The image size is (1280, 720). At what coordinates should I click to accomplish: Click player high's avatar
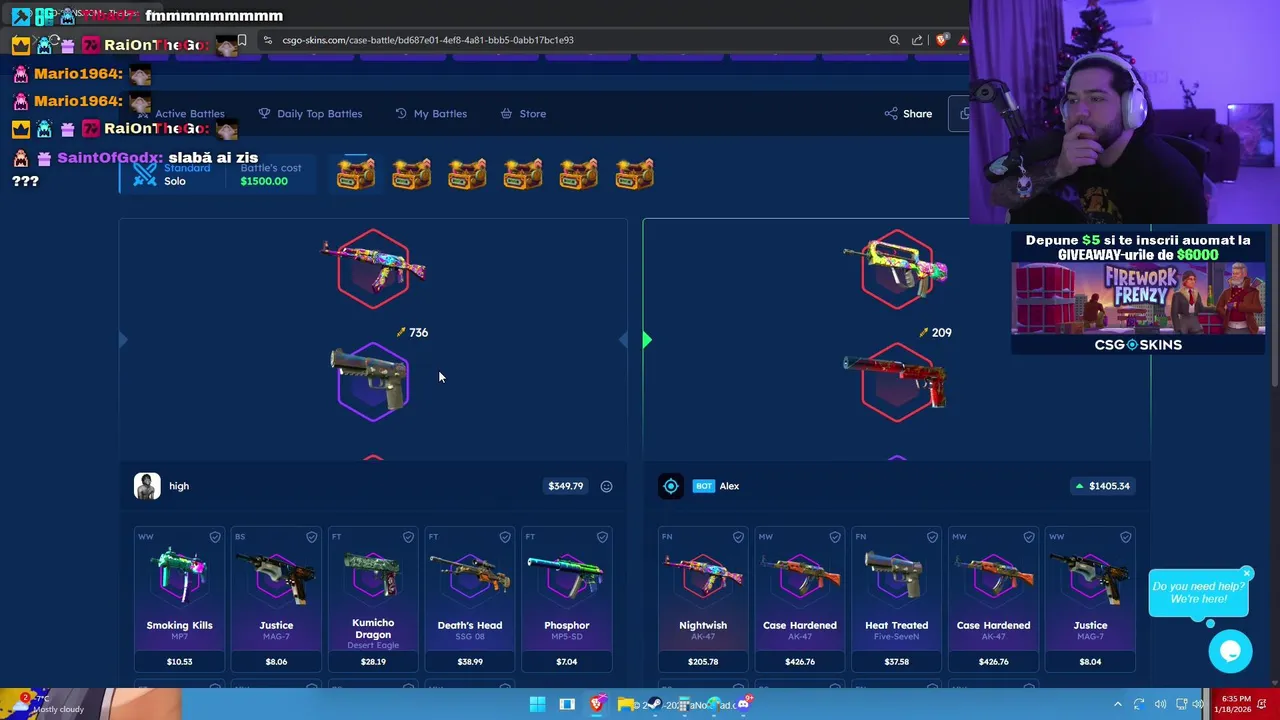coord(147,486)
